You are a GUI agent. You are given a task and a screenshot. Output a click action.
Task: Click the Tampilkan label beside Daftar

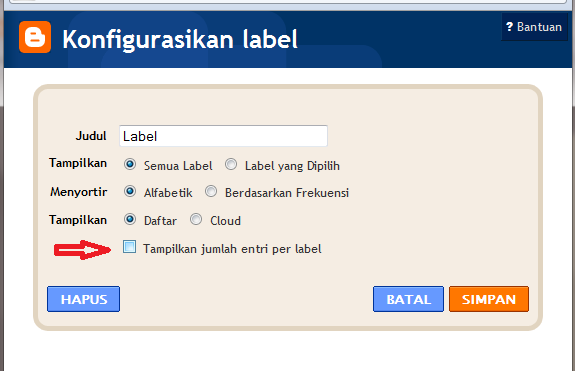coord(78,220)
